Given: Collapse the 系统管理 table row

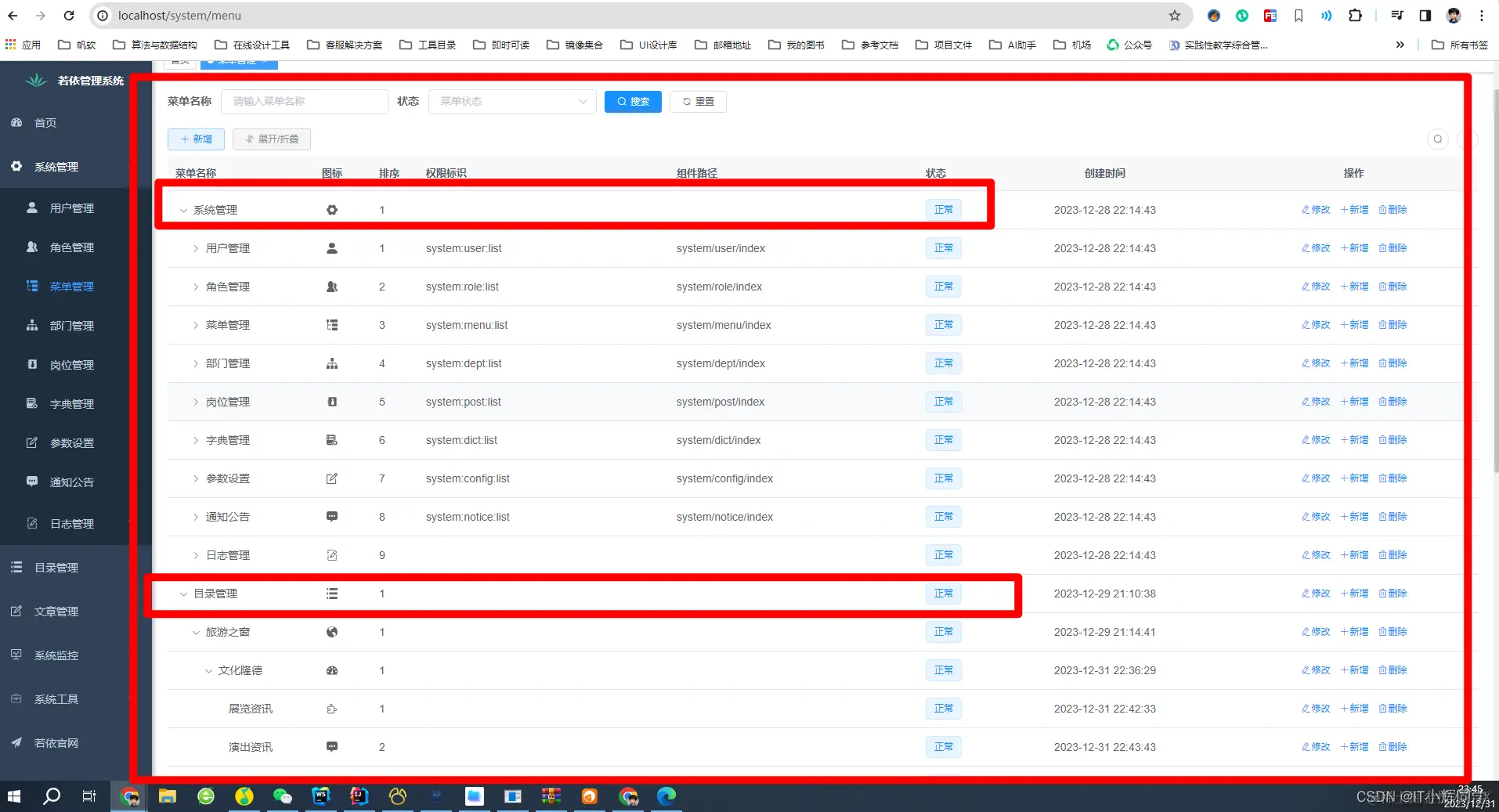Looking at the screenshot, I should (183, 210).
